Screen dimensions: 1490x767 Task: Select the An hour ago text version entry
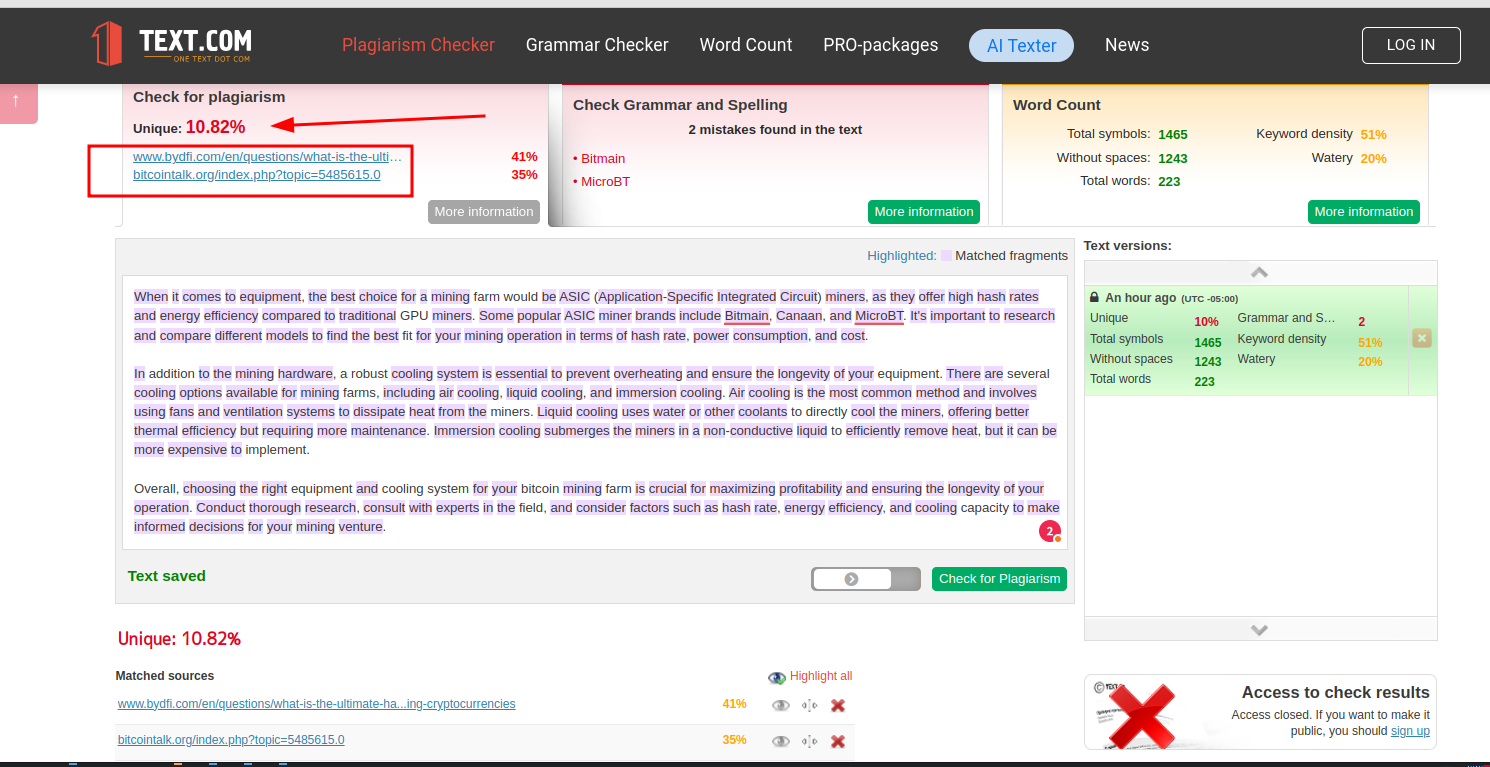1246,340
